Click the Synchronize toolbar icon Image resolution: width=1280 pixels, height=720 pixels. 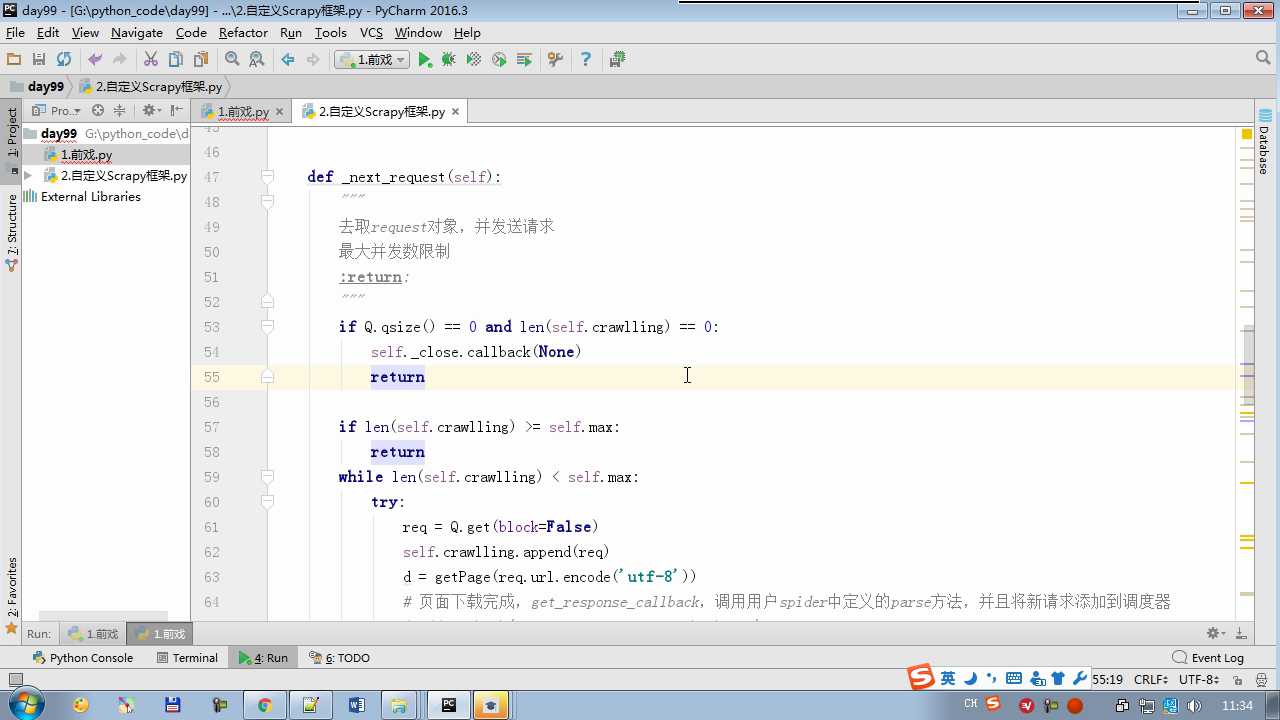[64, 60]
